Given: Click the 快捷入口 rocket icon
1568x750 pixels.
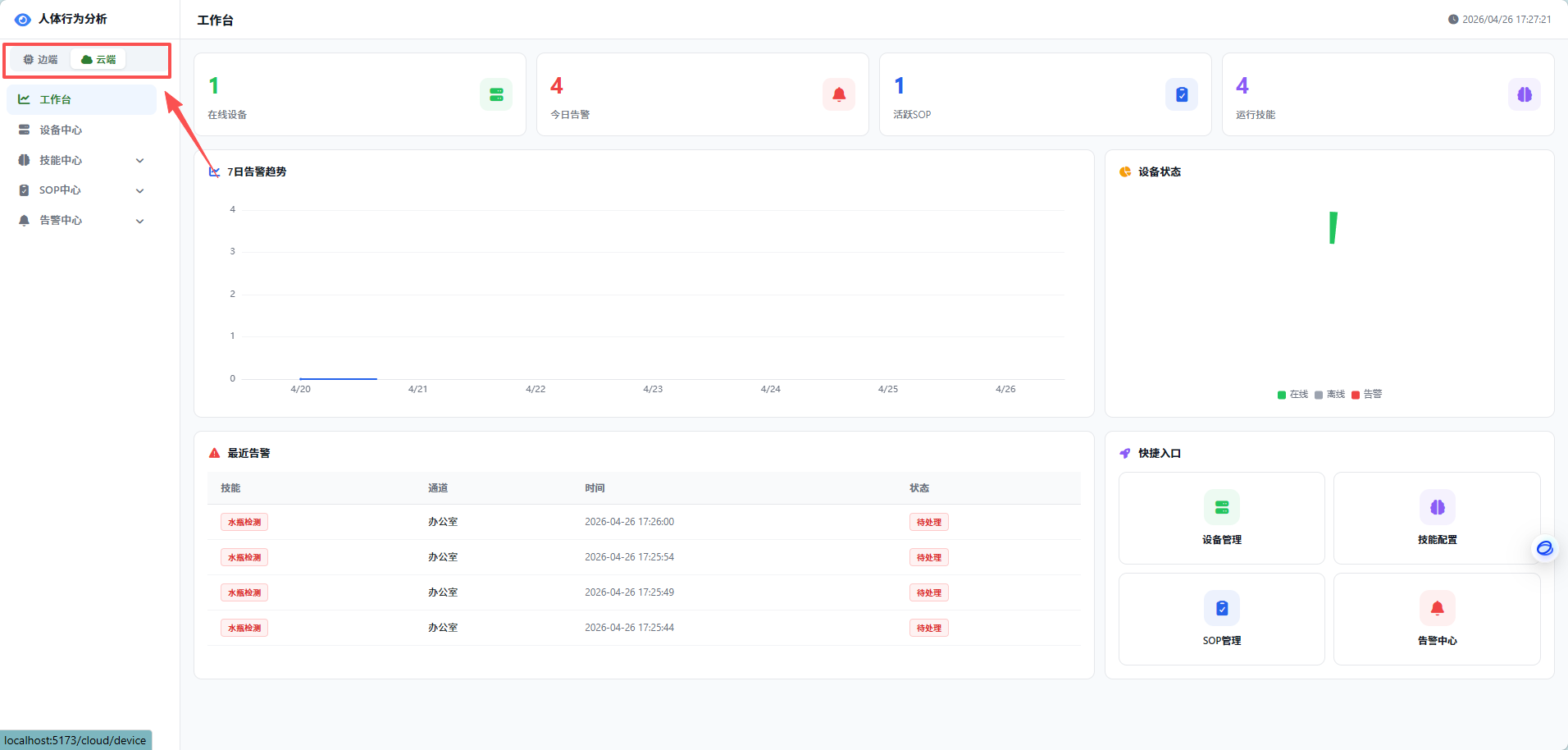Looking at the screenshot, I should point(1125,453).
